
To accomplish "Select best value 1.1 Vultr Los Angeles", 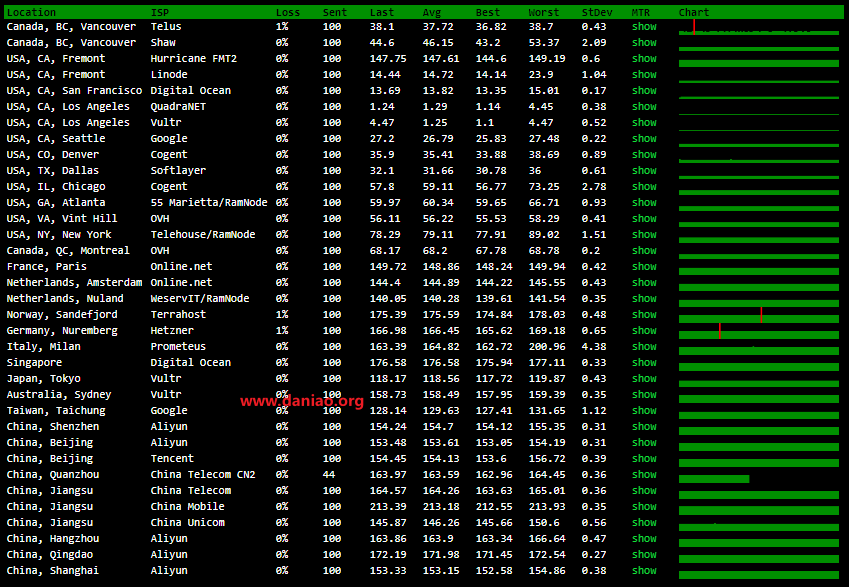I will (x=485, y=122).
